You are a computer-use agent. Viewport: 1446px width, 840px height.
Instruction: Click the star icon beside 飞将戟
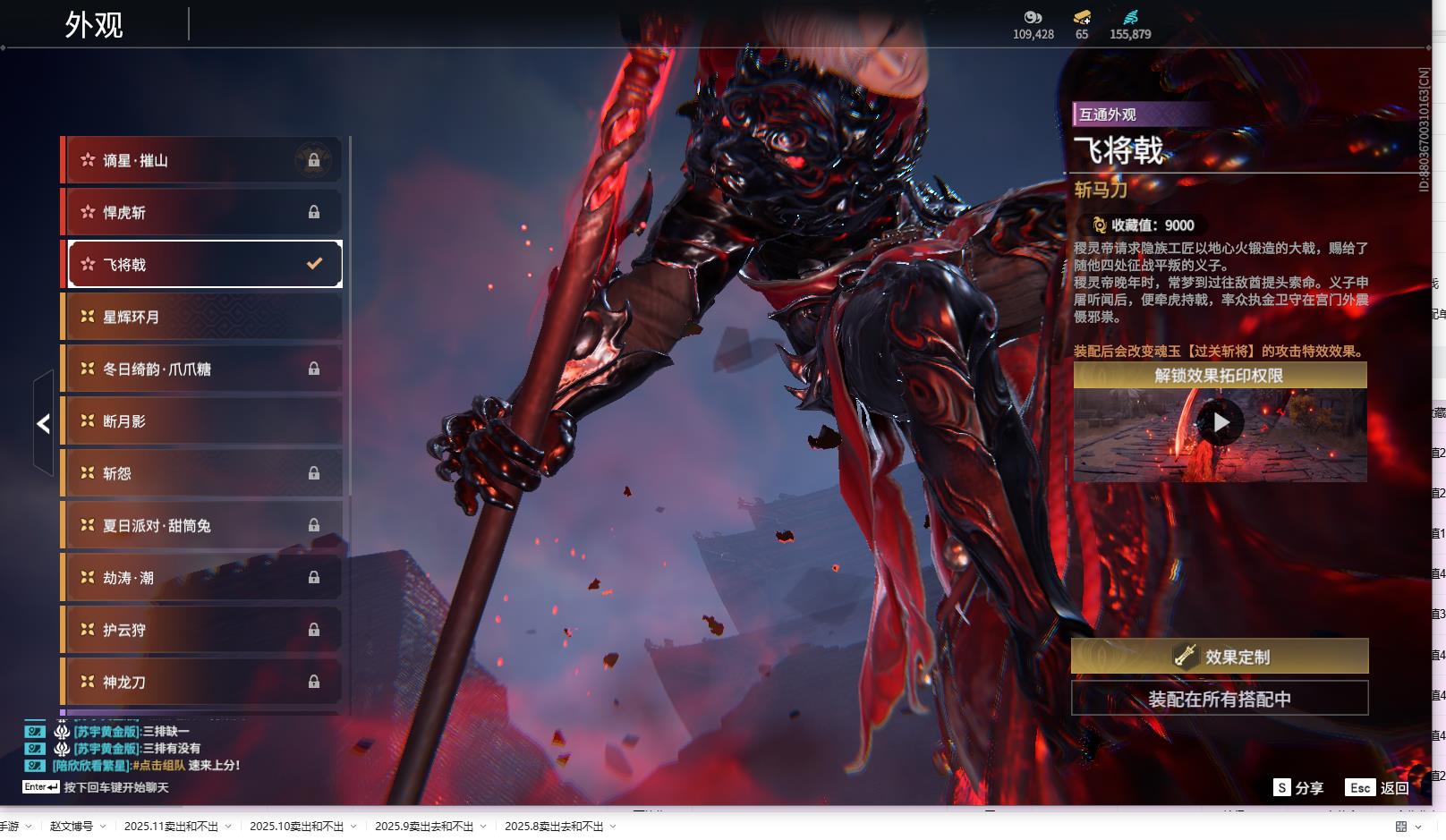click(88, 264)
